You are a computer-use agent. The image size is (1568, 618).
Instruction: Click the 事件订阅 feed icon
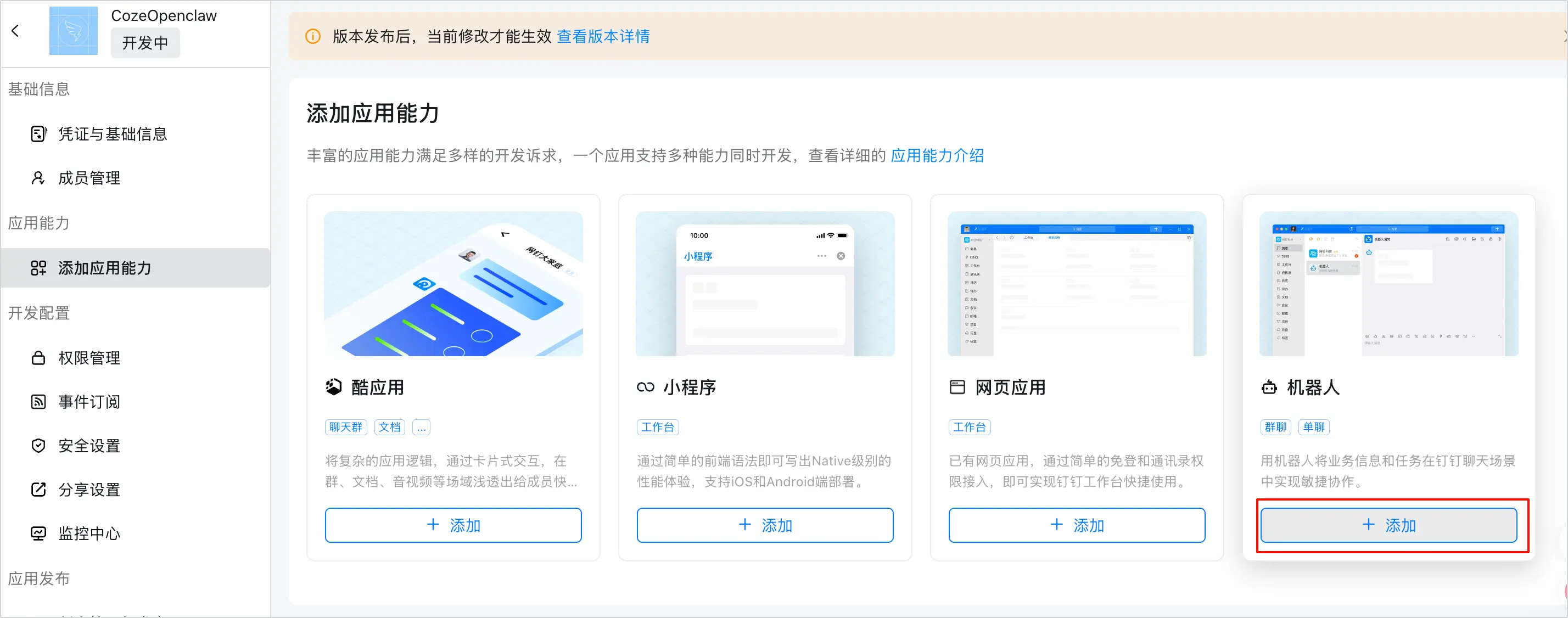(x=38, y=401)
